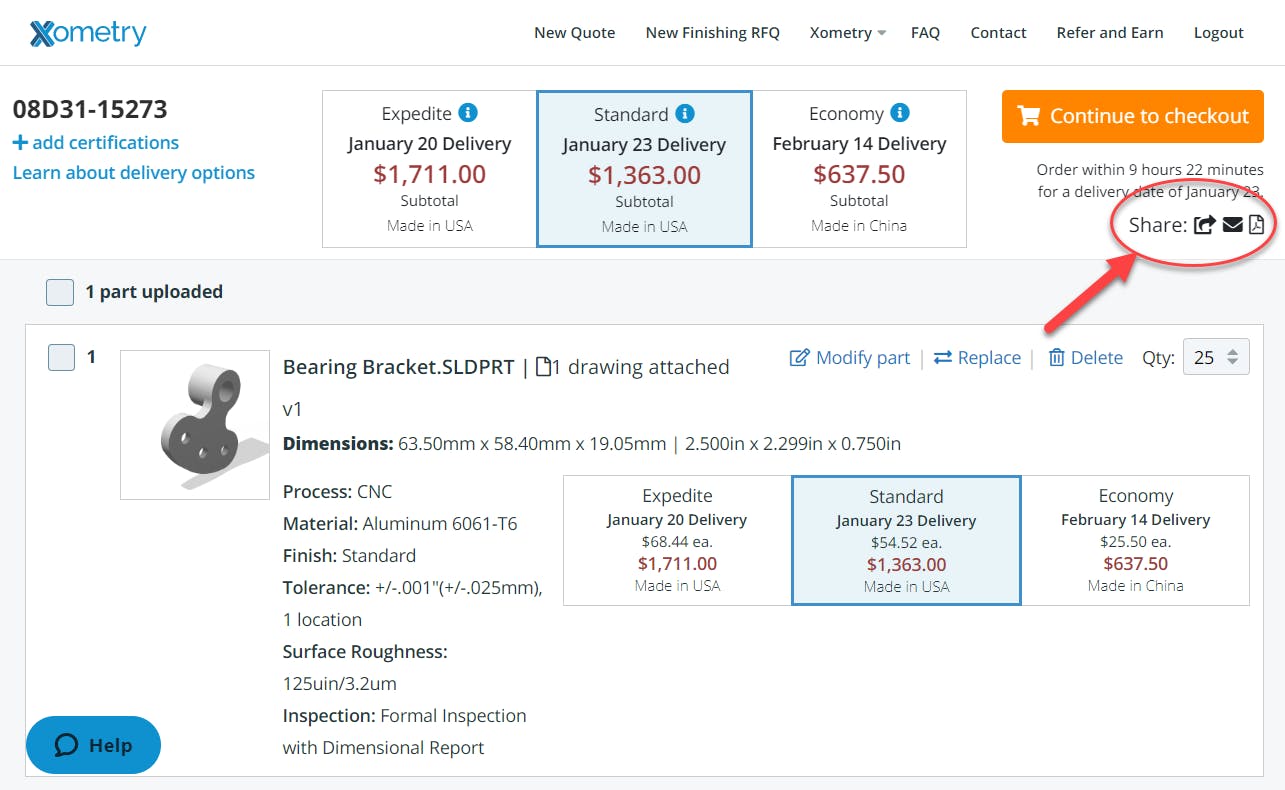Open the Contact page

click(x=998, y=33)
